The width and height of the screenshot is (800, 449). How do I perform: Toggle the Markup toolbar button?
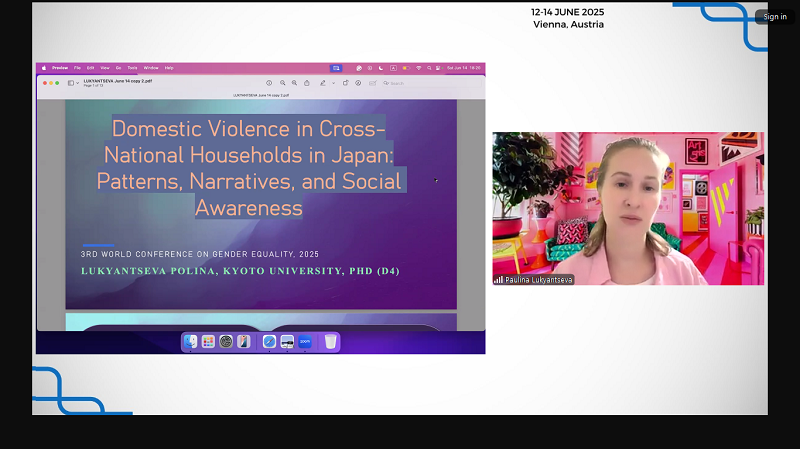click(x=359, y=83)
